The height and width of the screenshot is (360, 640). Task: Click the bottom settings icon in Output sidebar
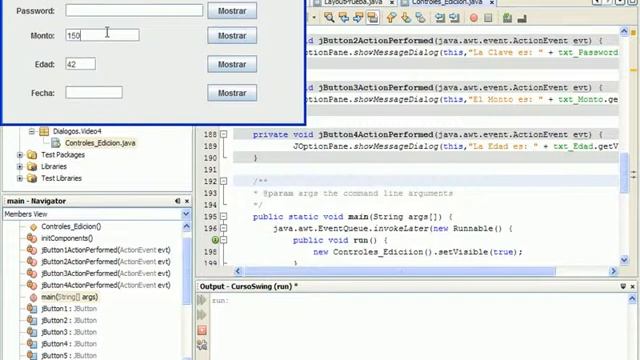202,345
